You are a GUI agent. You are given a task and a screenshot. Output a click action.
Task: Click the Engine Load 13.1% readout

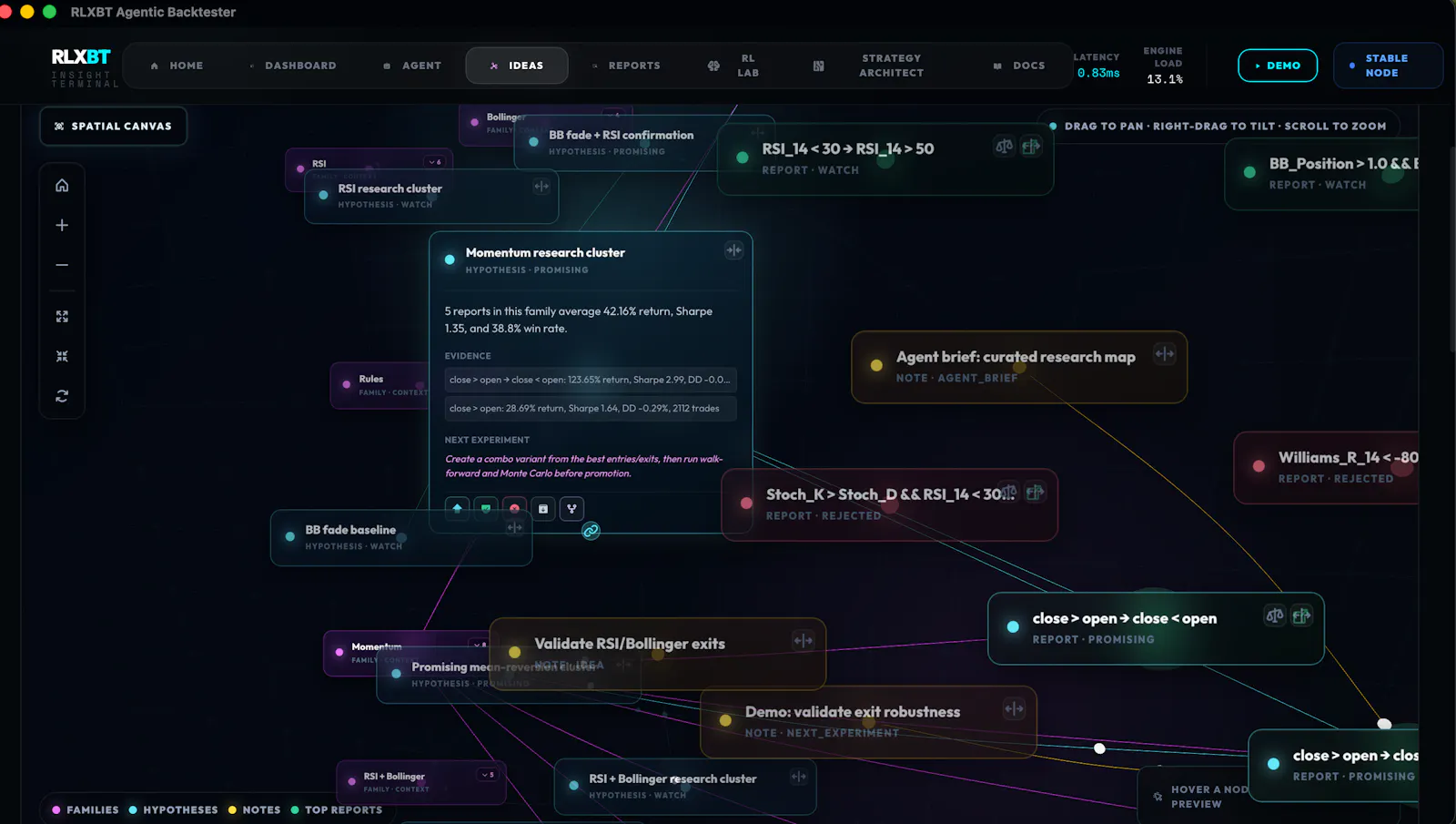[1164, 66]
